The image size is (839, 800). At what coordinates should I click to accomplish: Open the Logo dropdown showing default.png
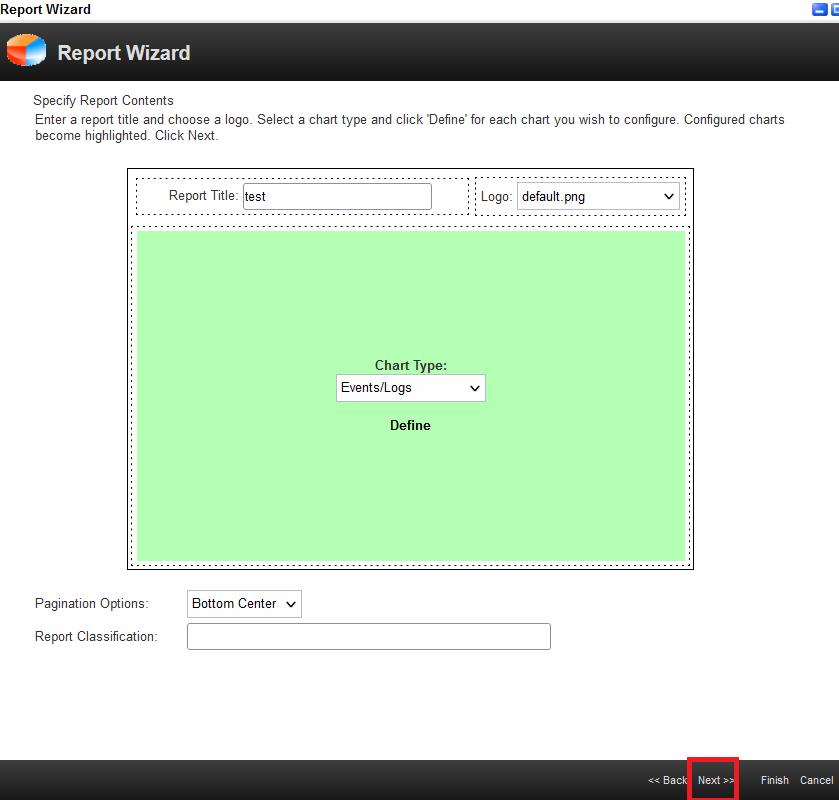[598, 196]
